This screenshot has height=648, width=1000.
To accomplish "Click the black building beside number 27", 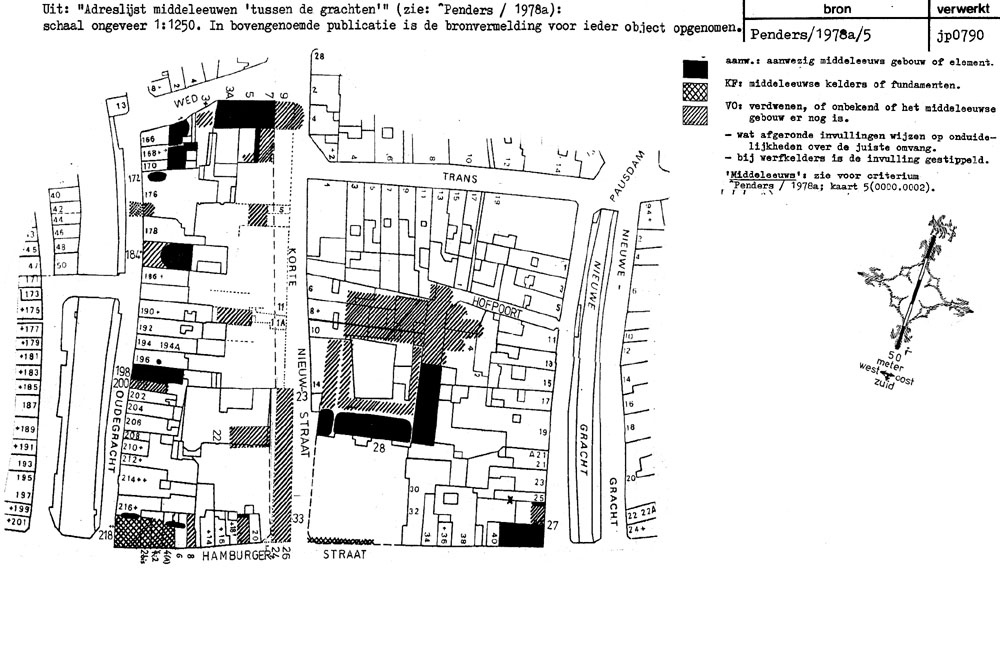I will coord(520,534).
